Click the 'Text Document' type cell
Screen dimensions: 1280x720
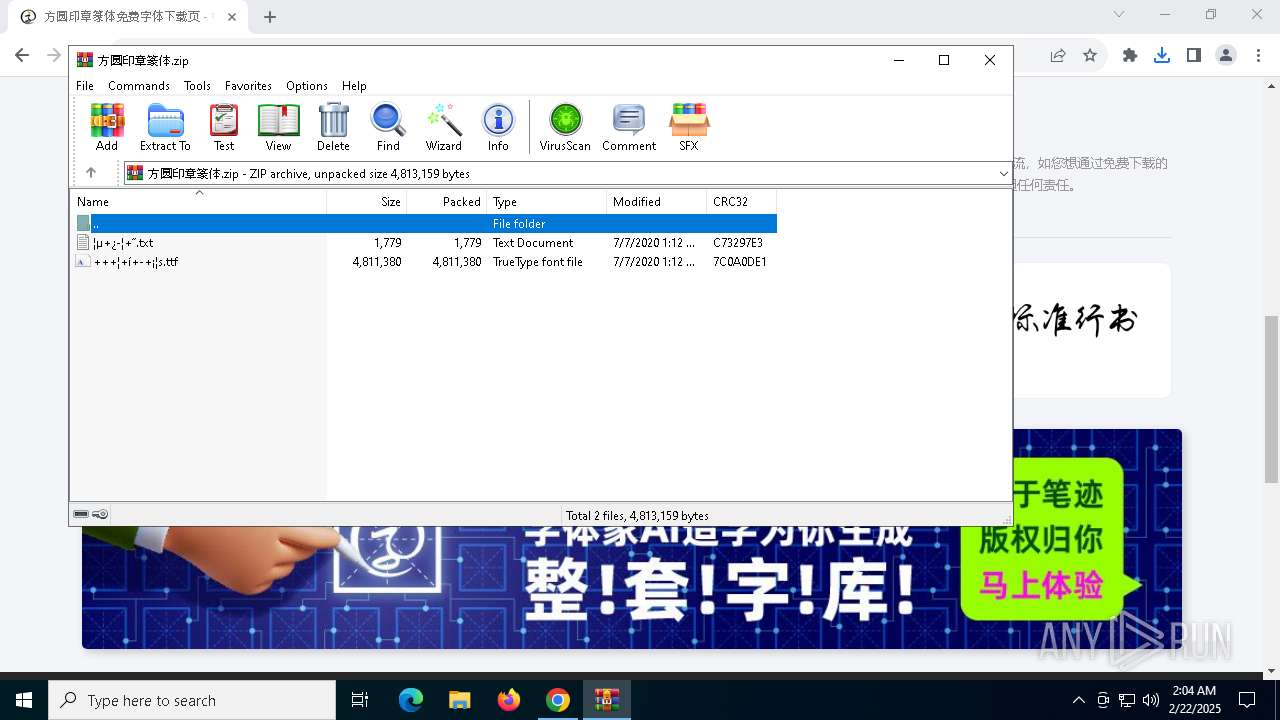click(x=533, y=243)
